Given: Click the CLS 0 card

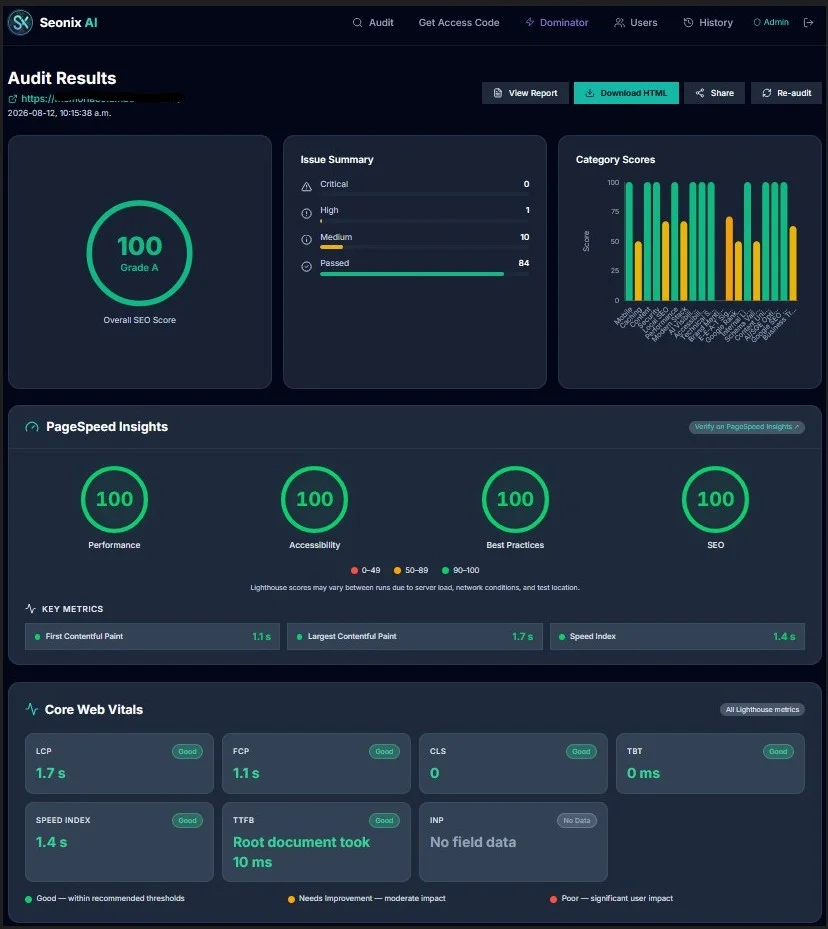Looking at the screenshot, I should 513,763.
